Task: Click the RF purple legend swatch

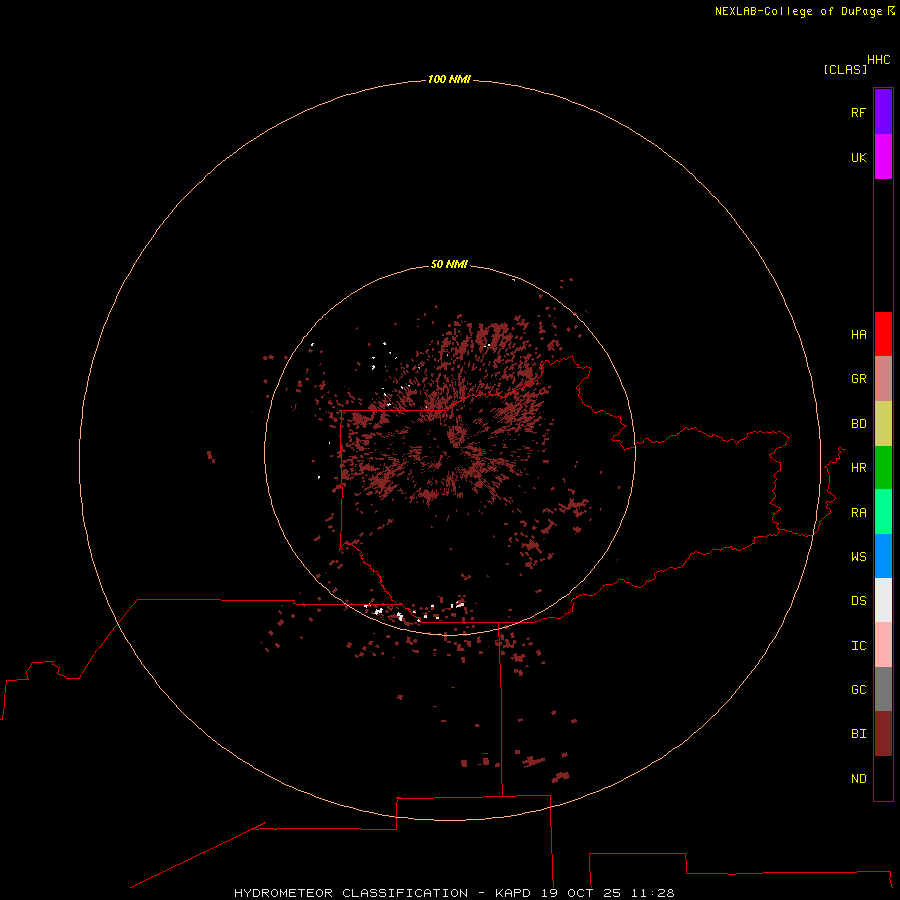Action: (883, 112)
